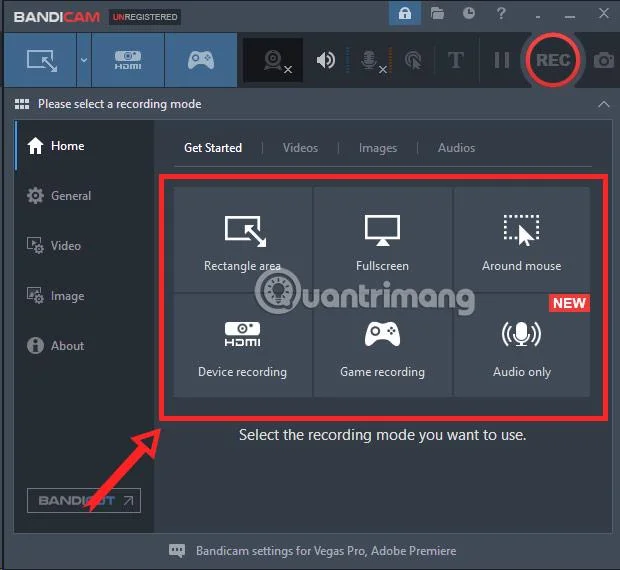Screen dimensions: 620x570
Task: Open the Bandicut link button
Action: [x=84, y=500]
